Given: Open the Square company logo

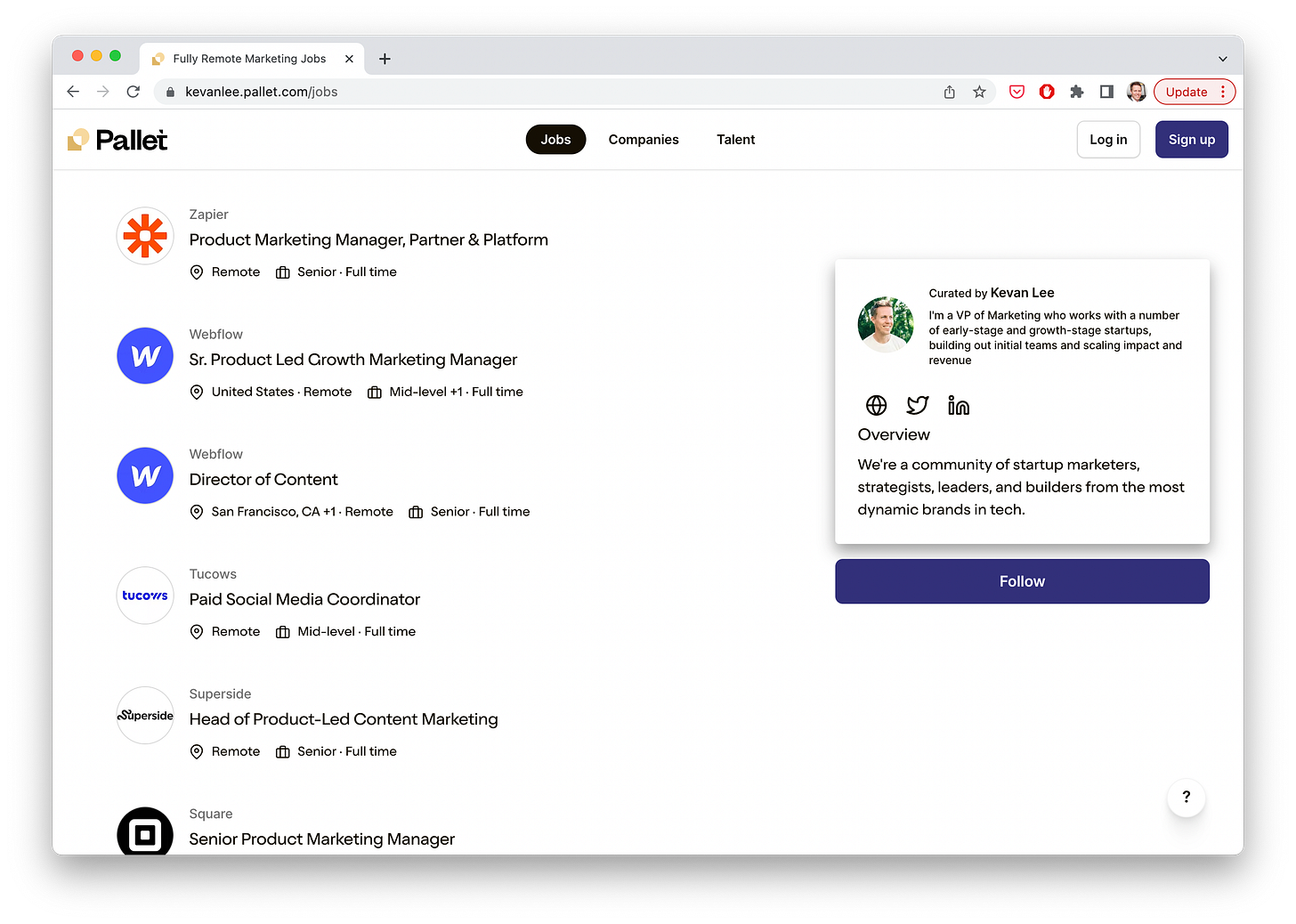Looking at the screenshot, I should coord(145,831).
